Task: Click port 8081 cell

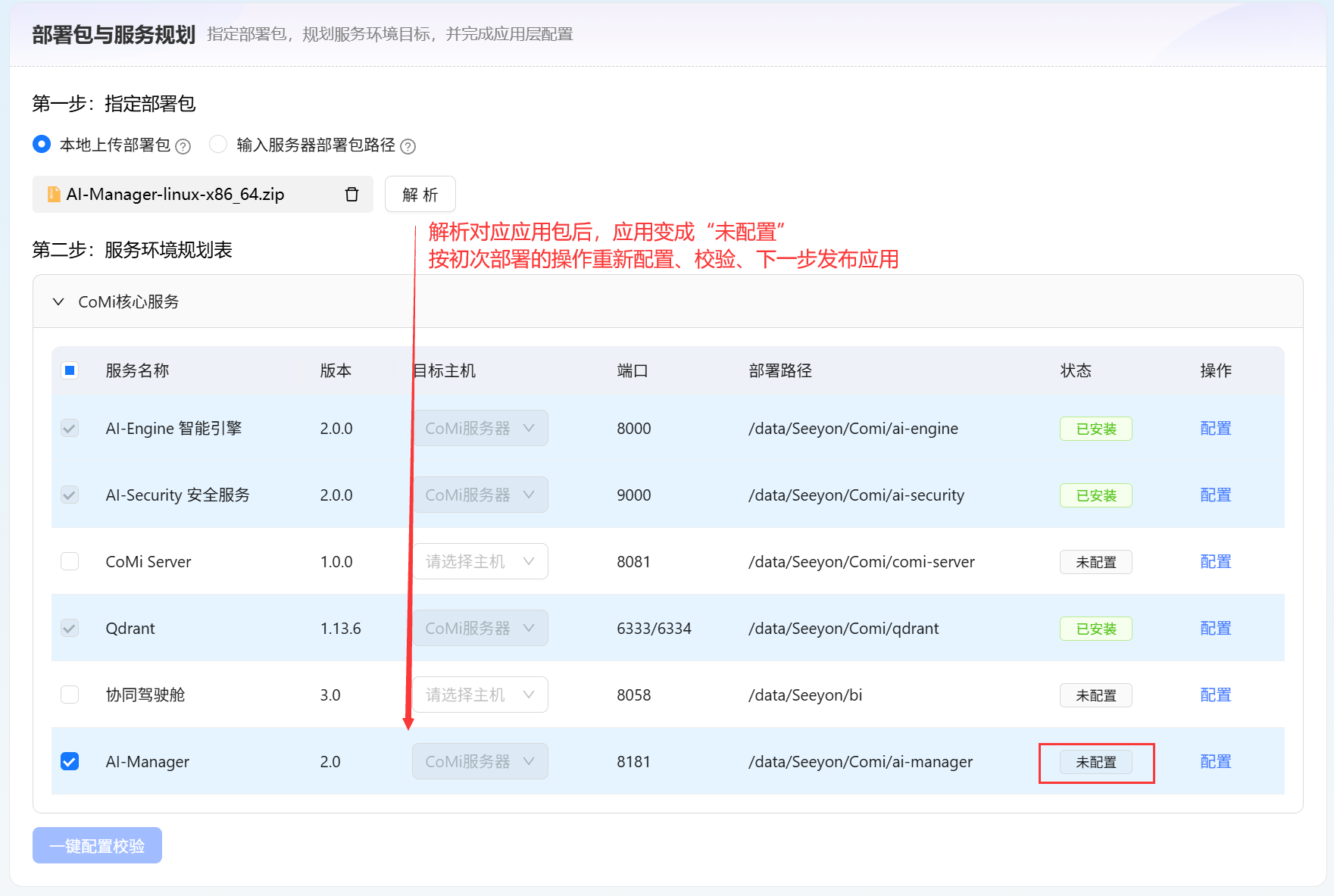Action: [x=634, y=562]
